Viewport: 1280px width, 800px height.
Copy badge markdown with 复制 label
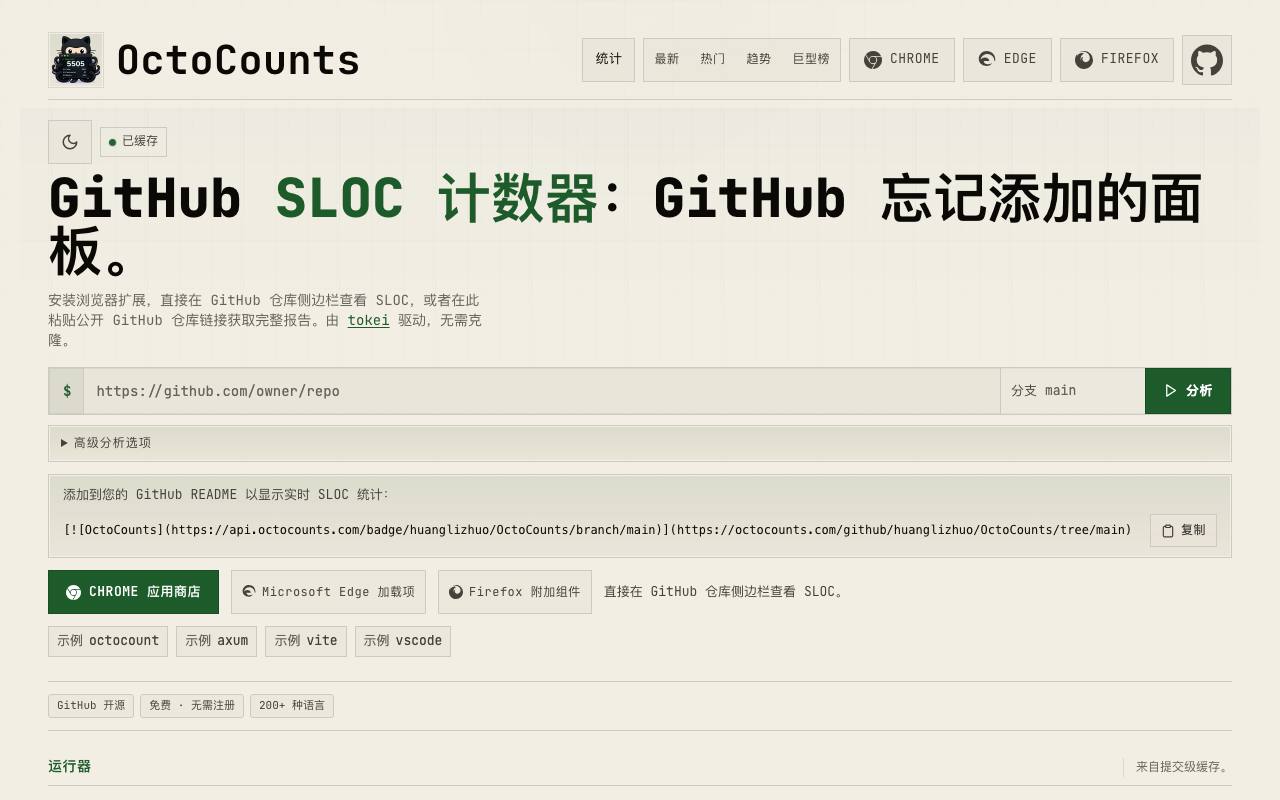1193,530
